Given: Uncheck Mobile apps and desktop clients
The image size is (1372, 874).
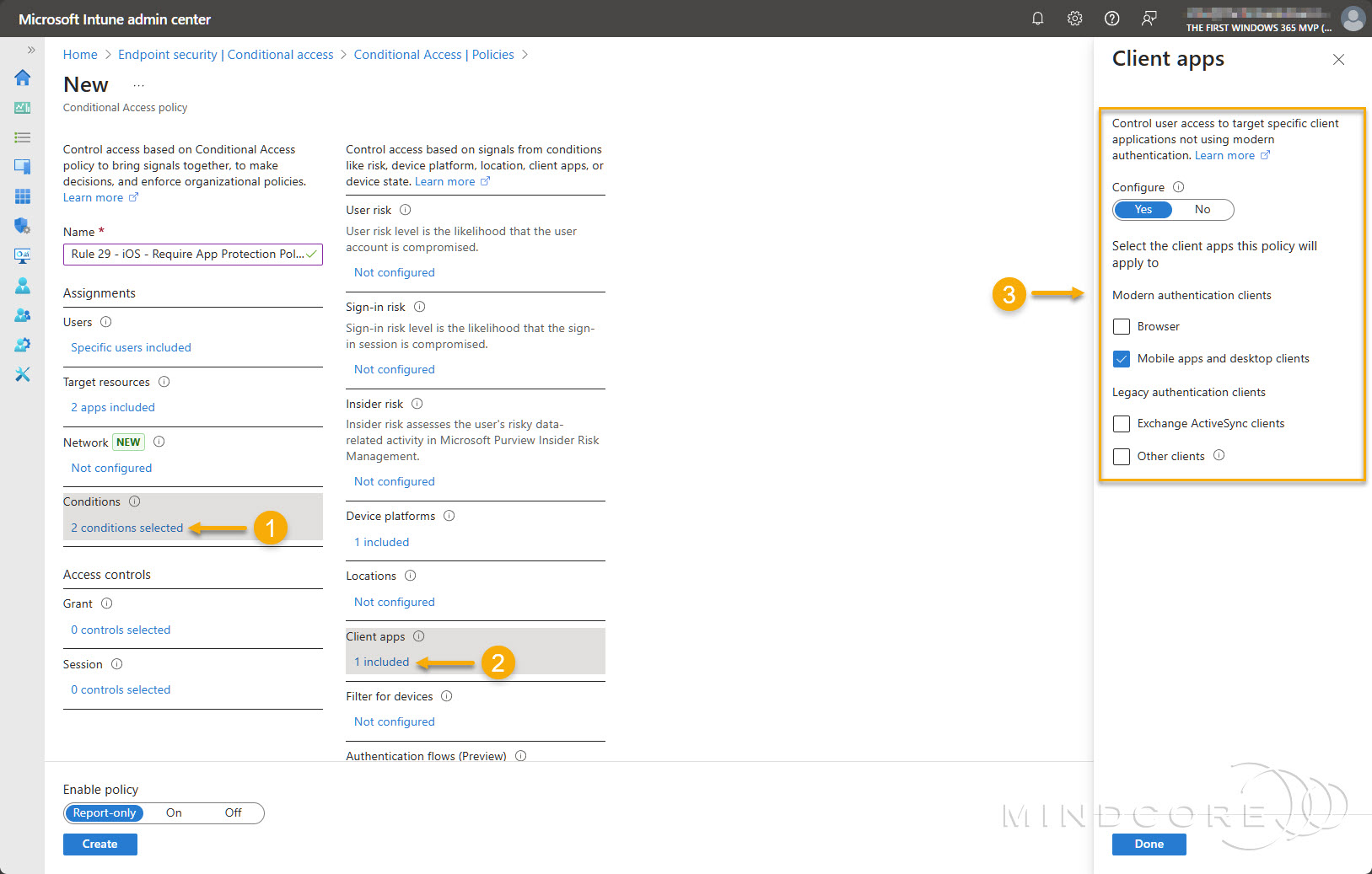Looking at the screenshot, I should pyautogui.click(x=1122, y=359).
